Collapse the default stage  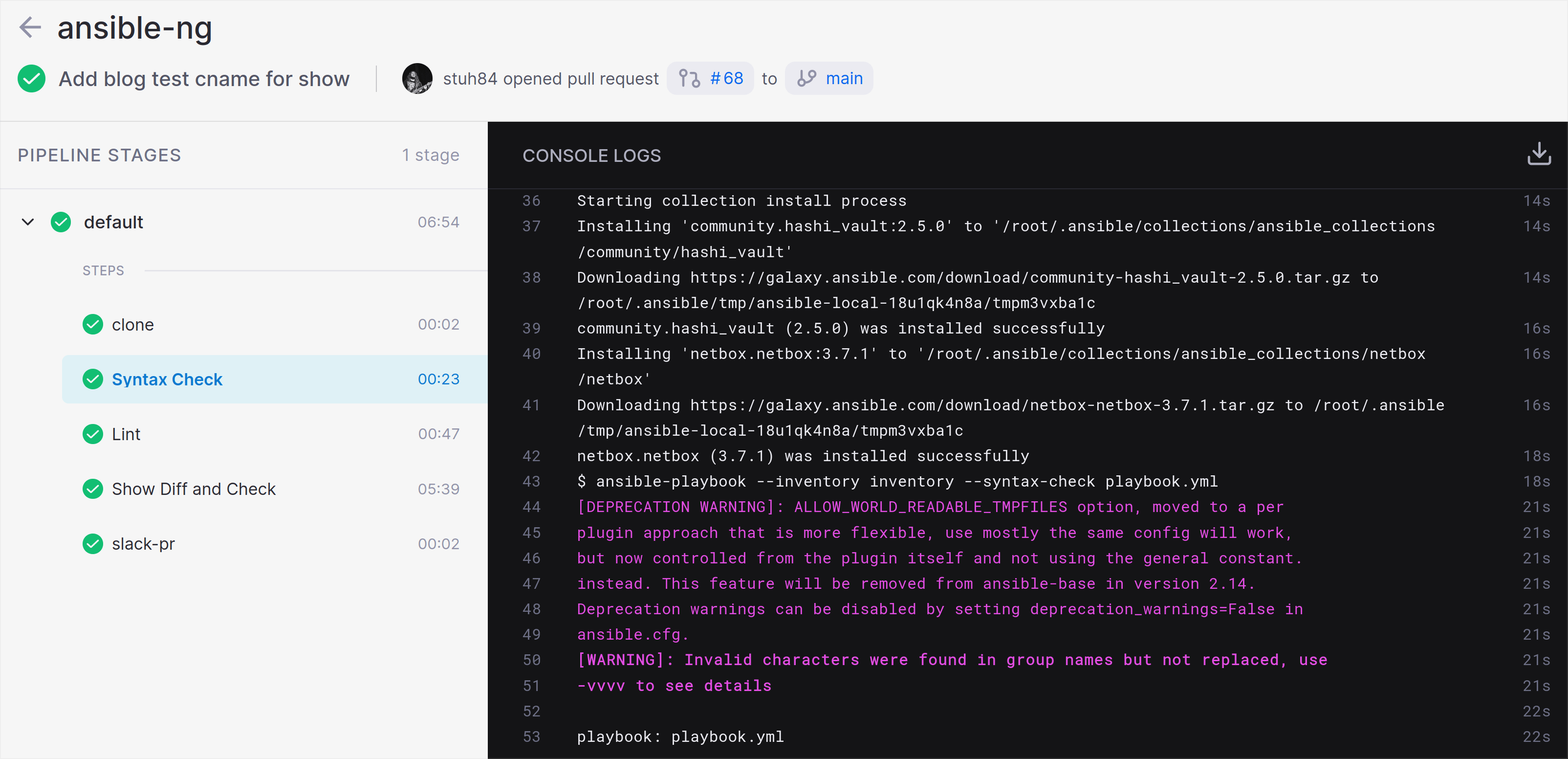click(x=27, y=222)
